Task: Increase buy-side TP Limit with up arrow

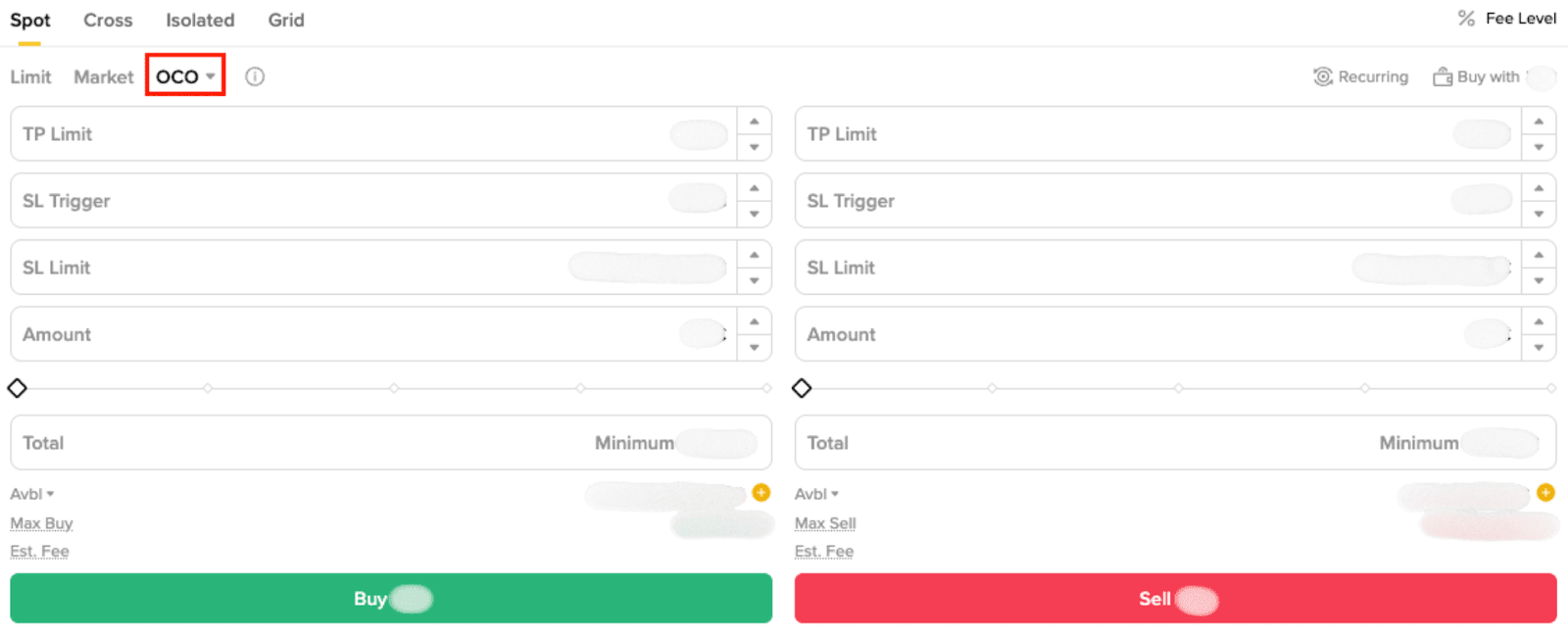Action: click(x=754, y=121)
